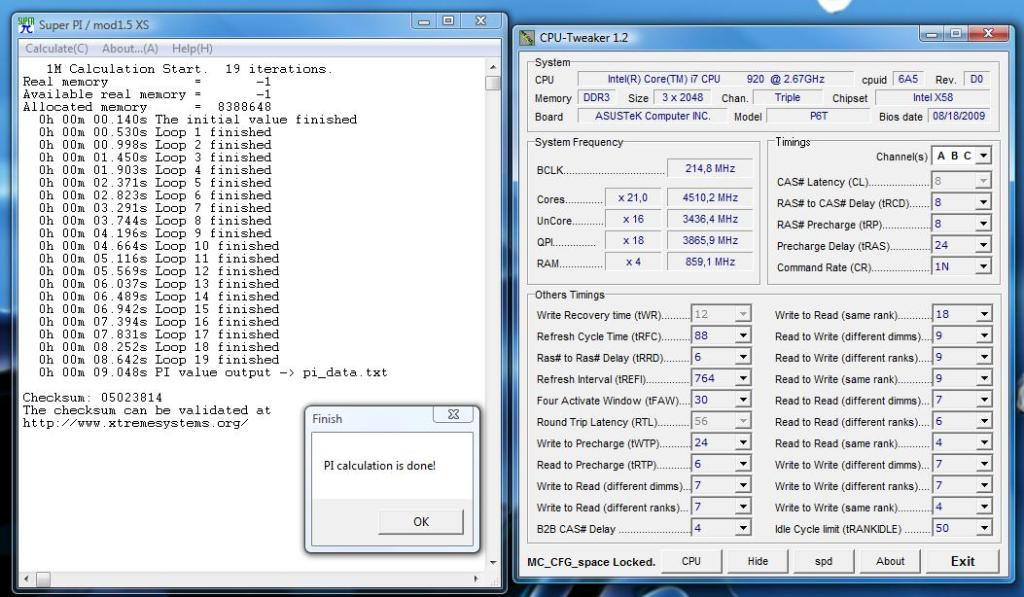1024x597 pixels.
Task: Expand the RAS# Precharge (tRP) dropdown
Action: tap(983, 224)
